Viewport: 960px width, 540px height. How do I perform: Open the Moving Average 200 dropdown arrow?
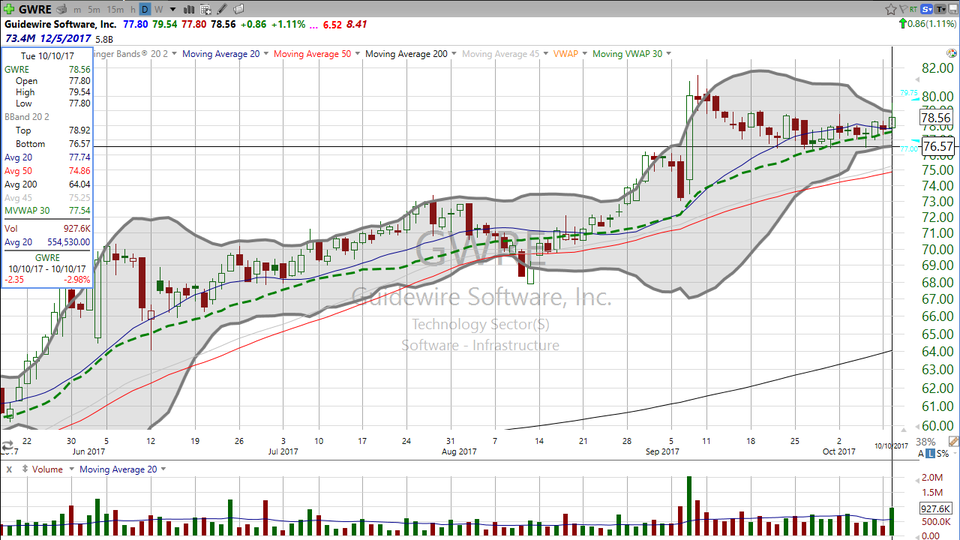click(454, 54)
